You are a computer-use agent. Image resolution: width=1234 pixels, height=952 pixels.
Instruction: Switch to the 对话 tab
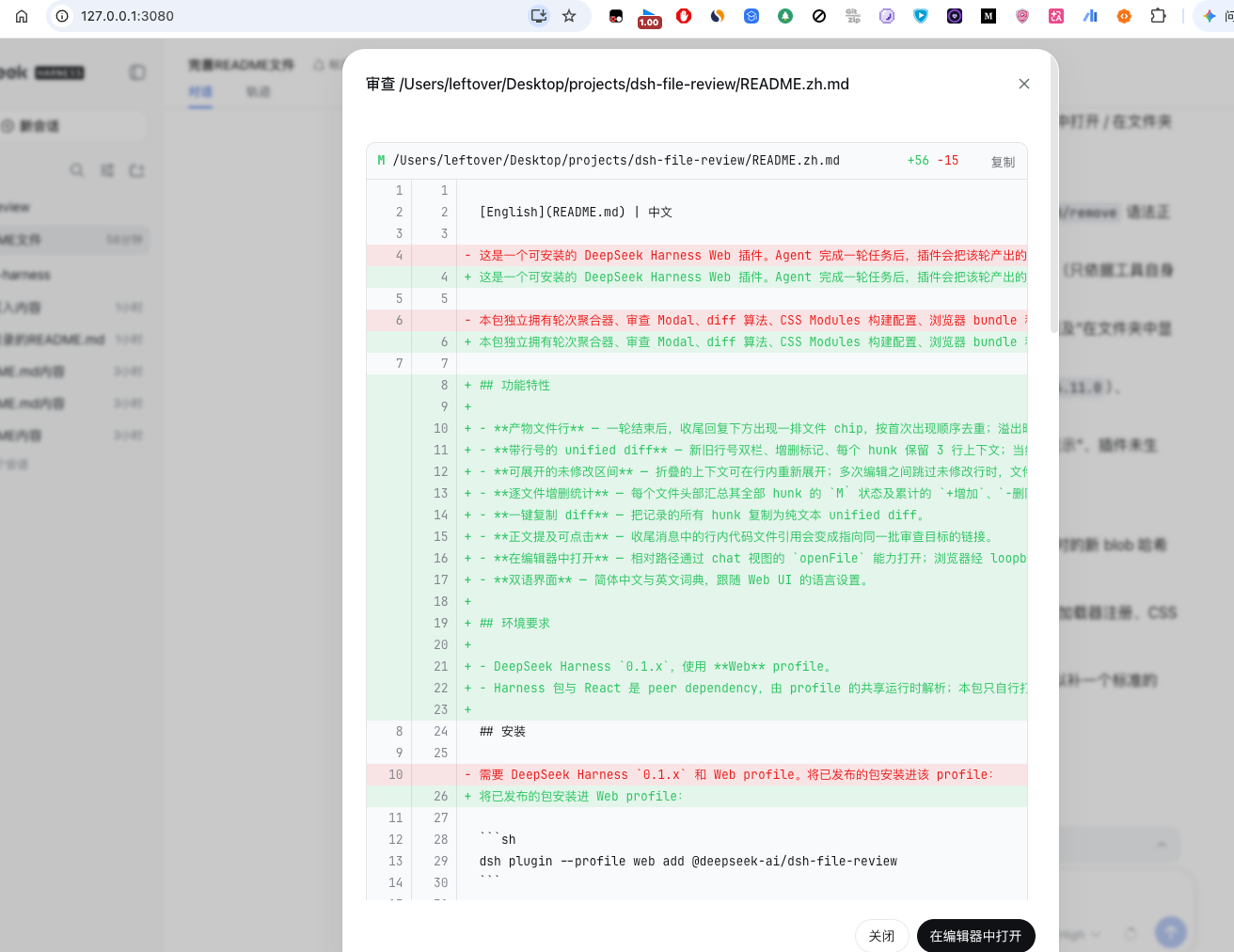(200, 91)
